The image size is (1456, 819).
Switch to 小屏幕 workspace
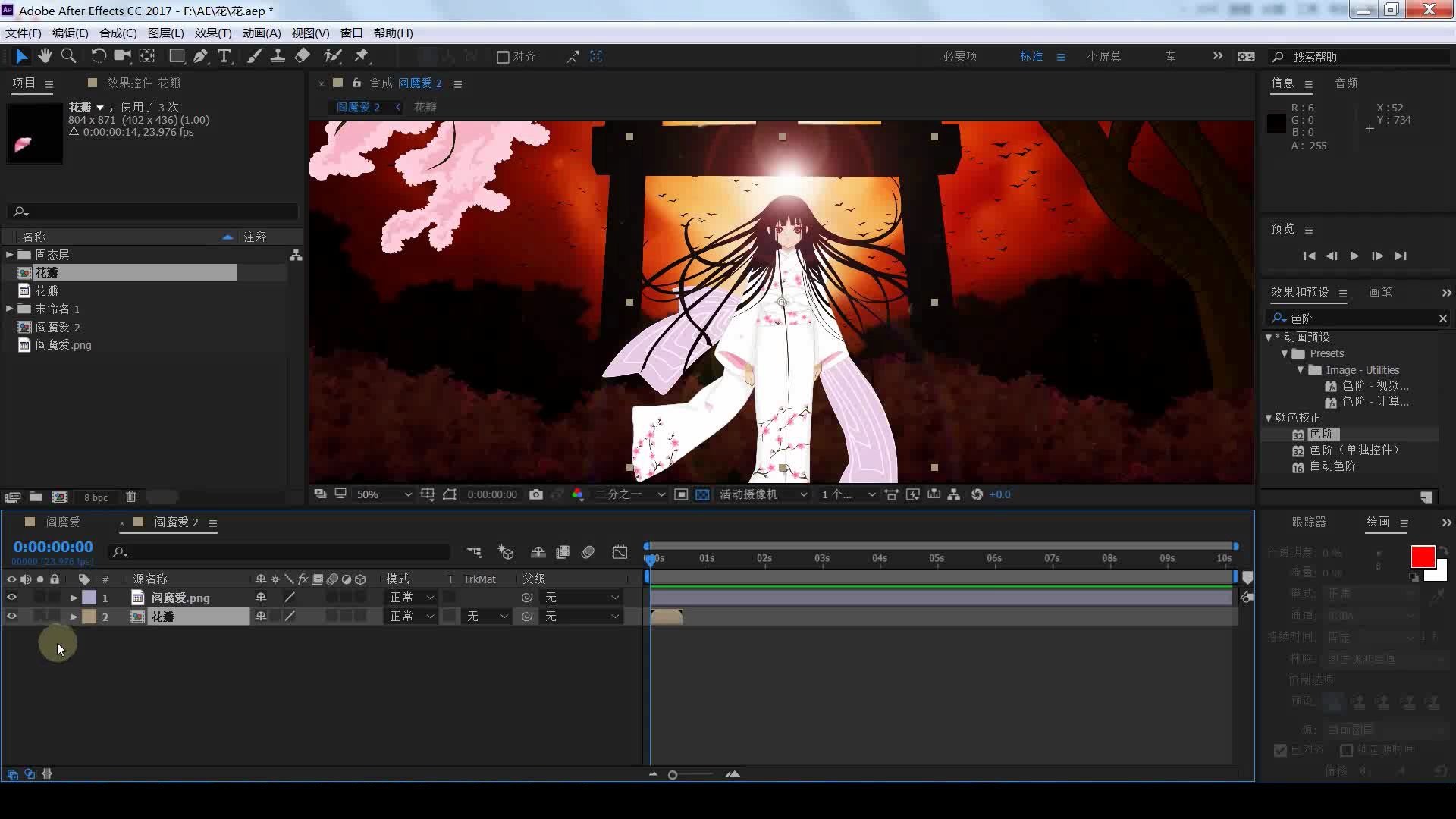coord(1103,56)
